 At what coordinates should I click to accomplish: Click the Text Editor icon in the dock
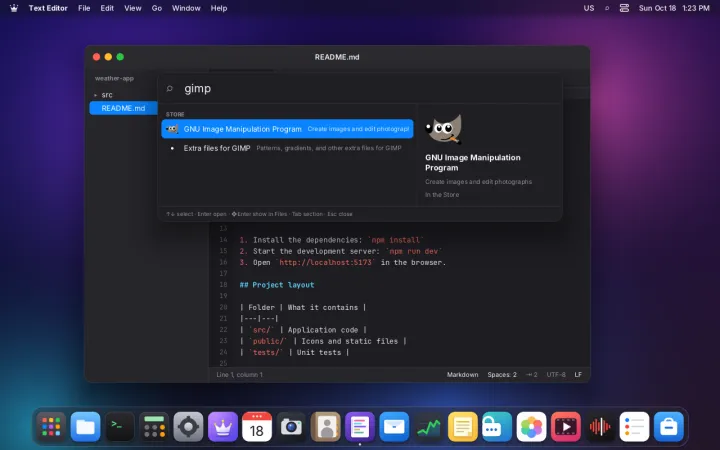pos(360,427)
